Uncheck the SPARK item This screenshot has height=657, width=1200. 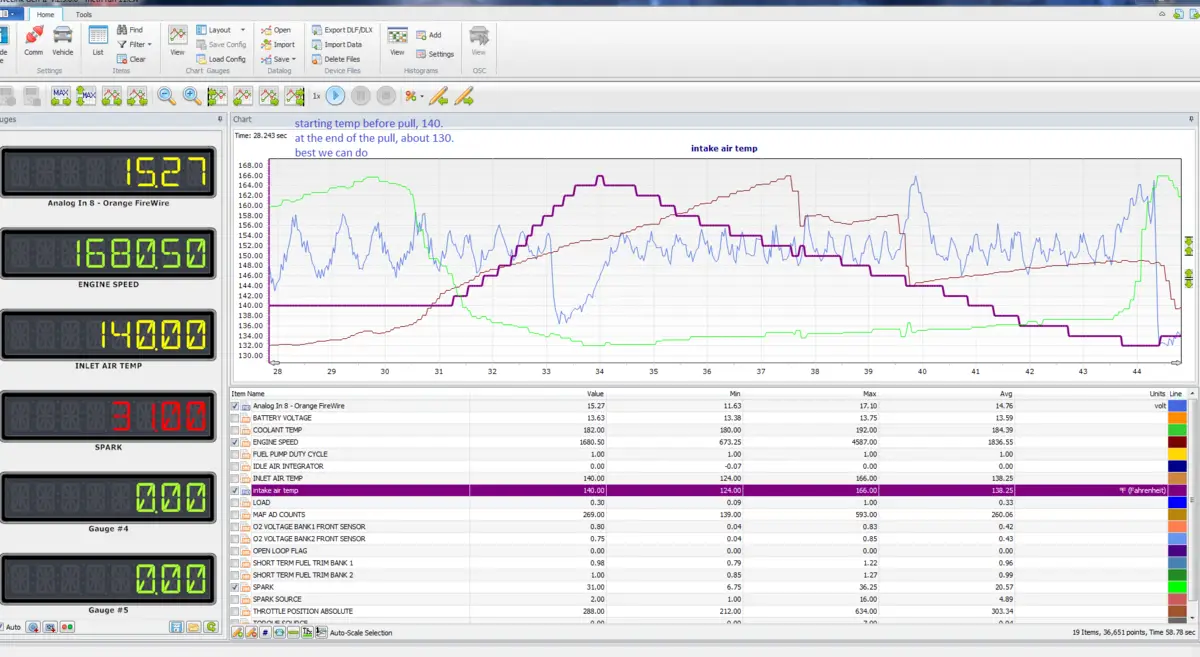click(x=236, y=588)
